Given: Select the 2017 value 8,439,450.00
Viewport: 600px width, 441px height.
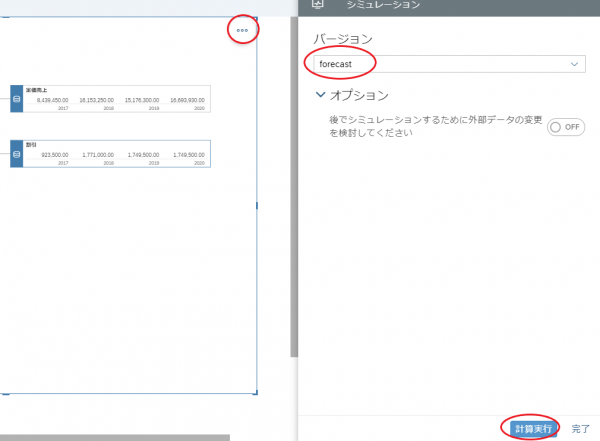Looking at the screenshot, I should pyautogui.click(x=52, y=100).
